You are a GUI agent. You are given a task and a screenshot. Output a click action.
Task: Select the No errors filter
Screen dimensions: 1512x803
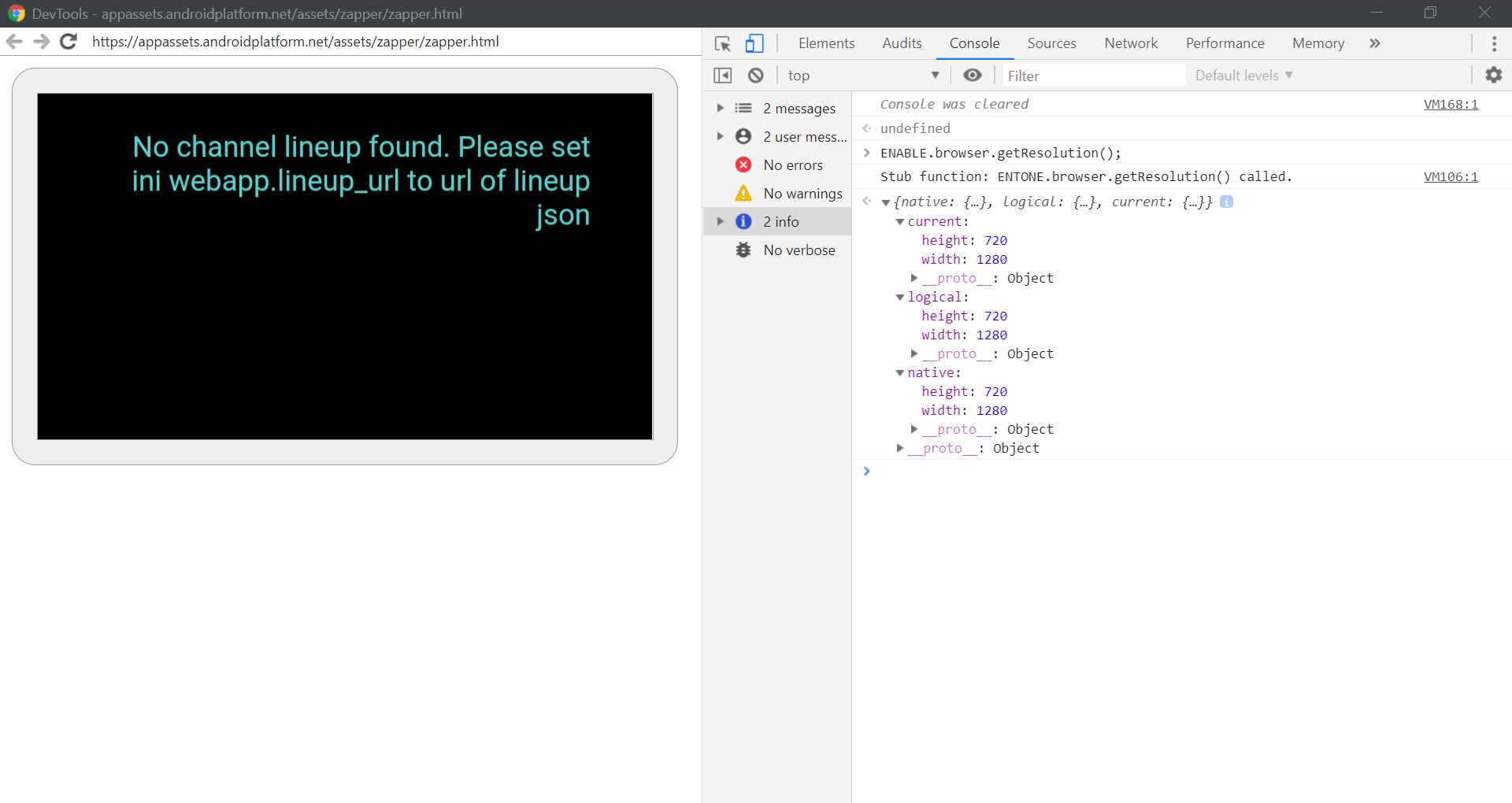coord(776,165)
